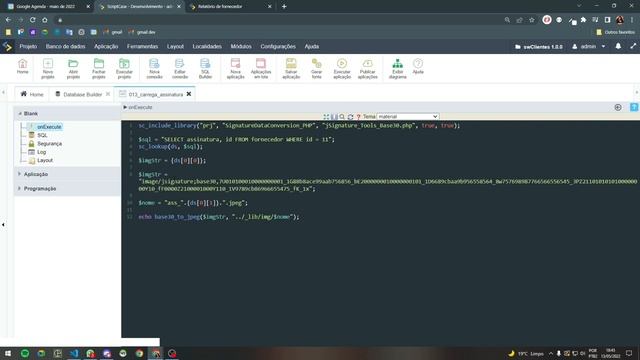
Task: Expand the Programação section in sidebar
Action: 20,189
